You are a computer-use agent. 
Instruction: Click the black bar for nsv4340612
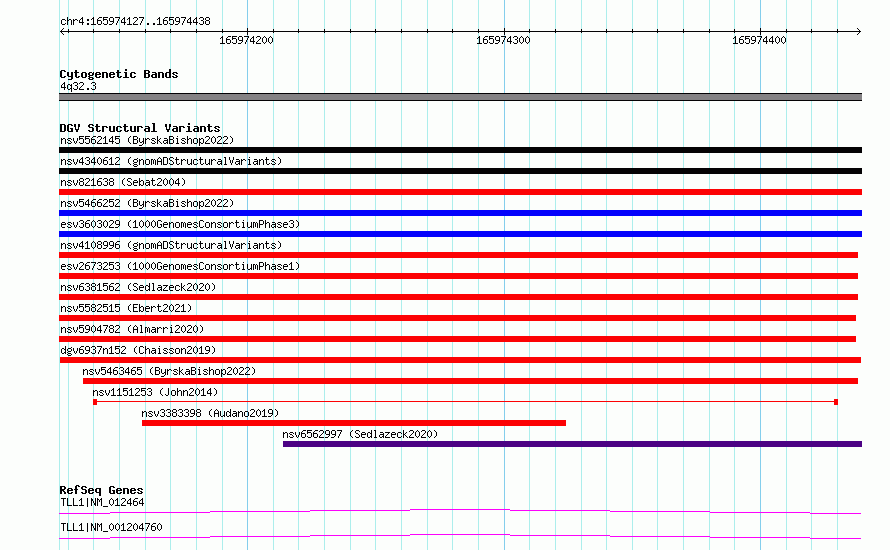[460, 171]
